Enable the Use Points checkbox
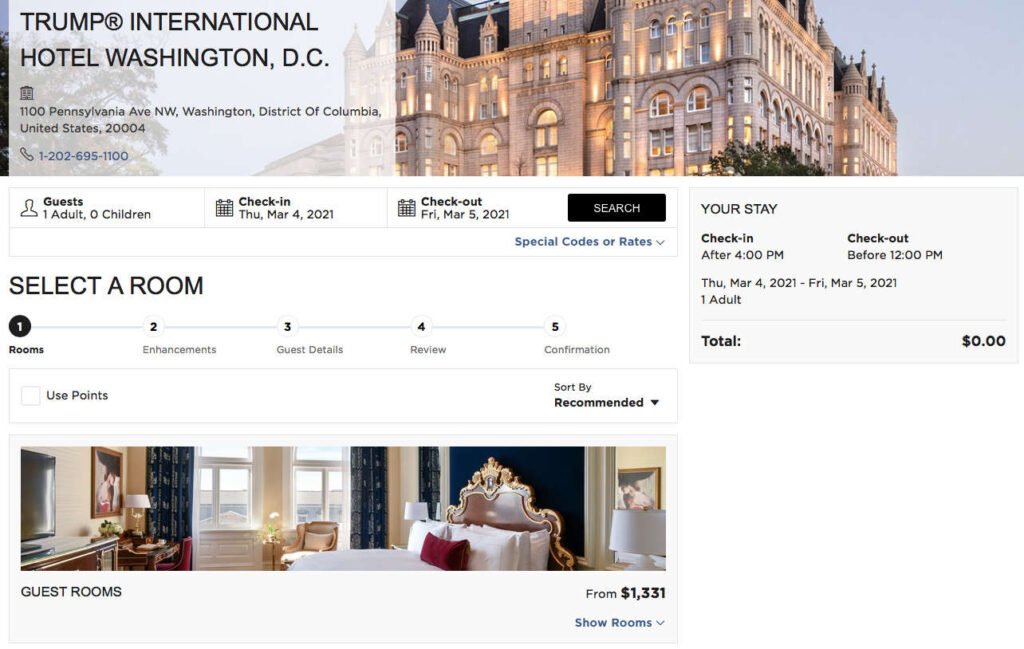 (31, 396)
